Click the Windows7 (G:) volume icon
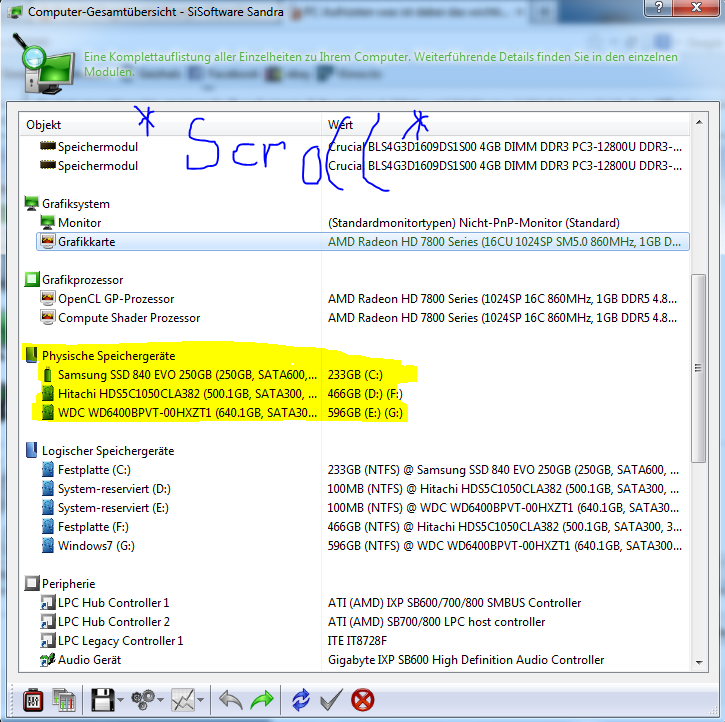This screenshot has height=722, width=725. coord(47,545)
